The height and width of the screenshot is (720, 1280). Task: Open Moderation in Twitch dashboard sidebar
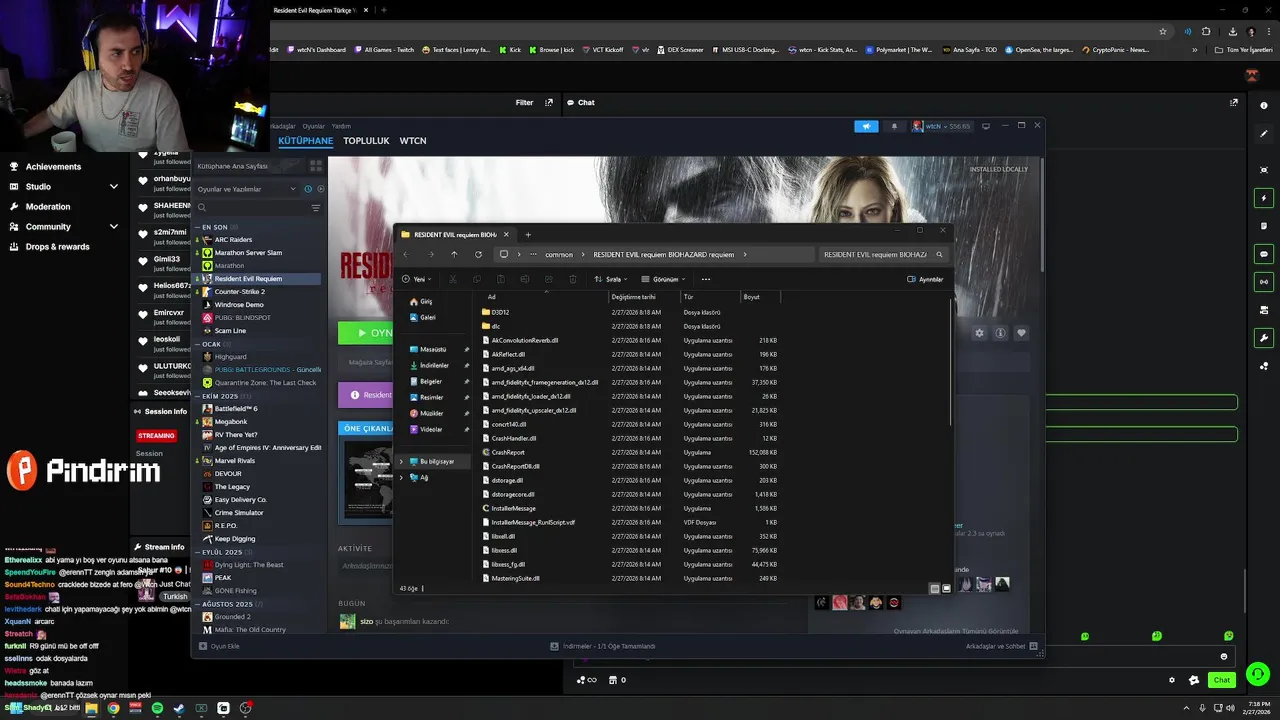[48, 207]
